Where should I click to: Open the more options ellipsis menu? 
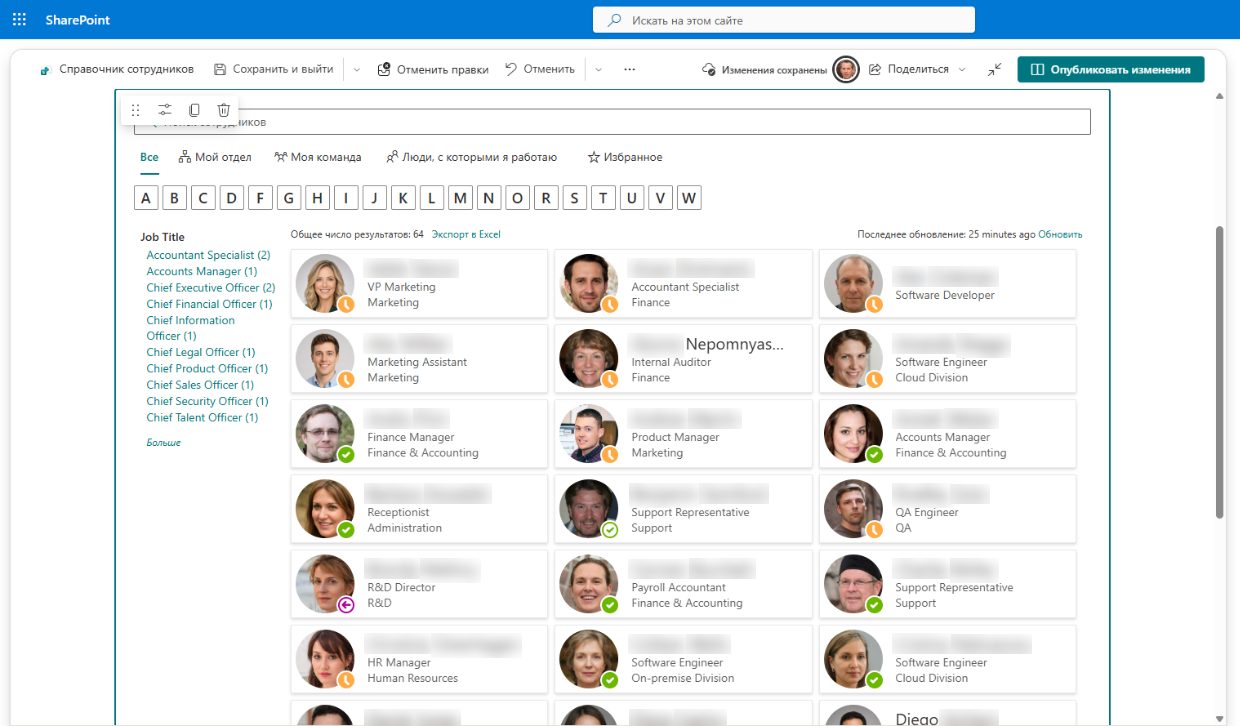629,69
